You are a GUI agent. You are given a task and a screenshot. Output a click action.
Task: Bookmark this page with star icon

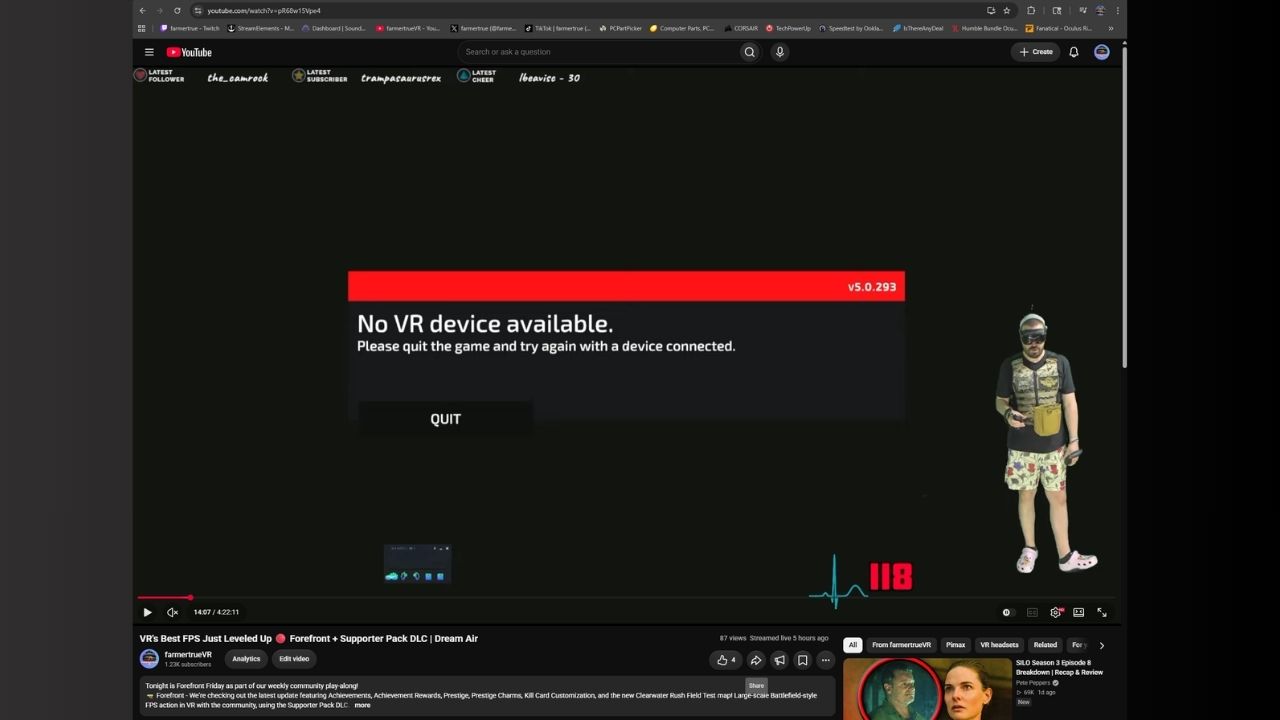(1007, 10)
